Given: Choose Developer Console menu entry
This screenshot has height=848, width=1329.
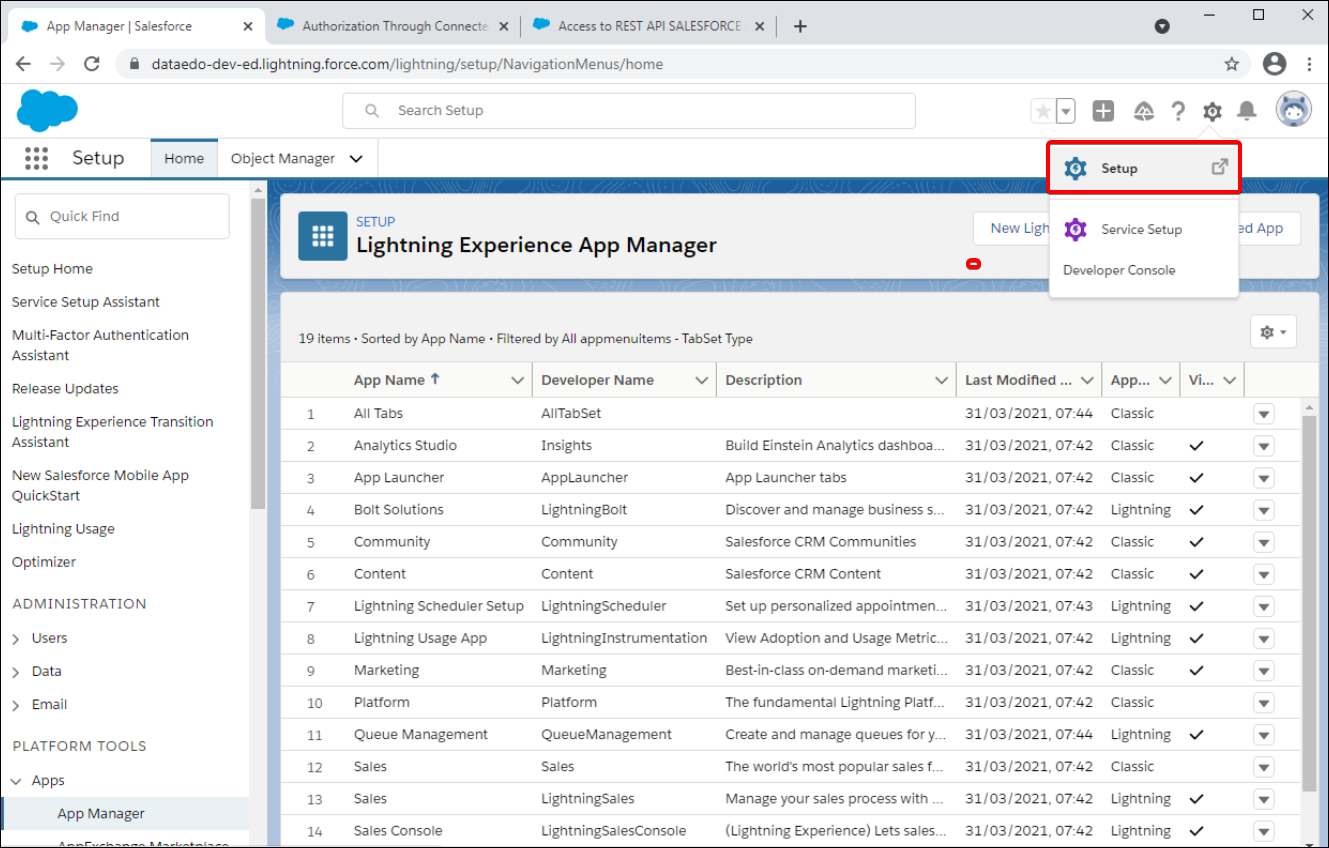Looking at the screenshot, I should pyautogui.click(x=1119, y=270).
